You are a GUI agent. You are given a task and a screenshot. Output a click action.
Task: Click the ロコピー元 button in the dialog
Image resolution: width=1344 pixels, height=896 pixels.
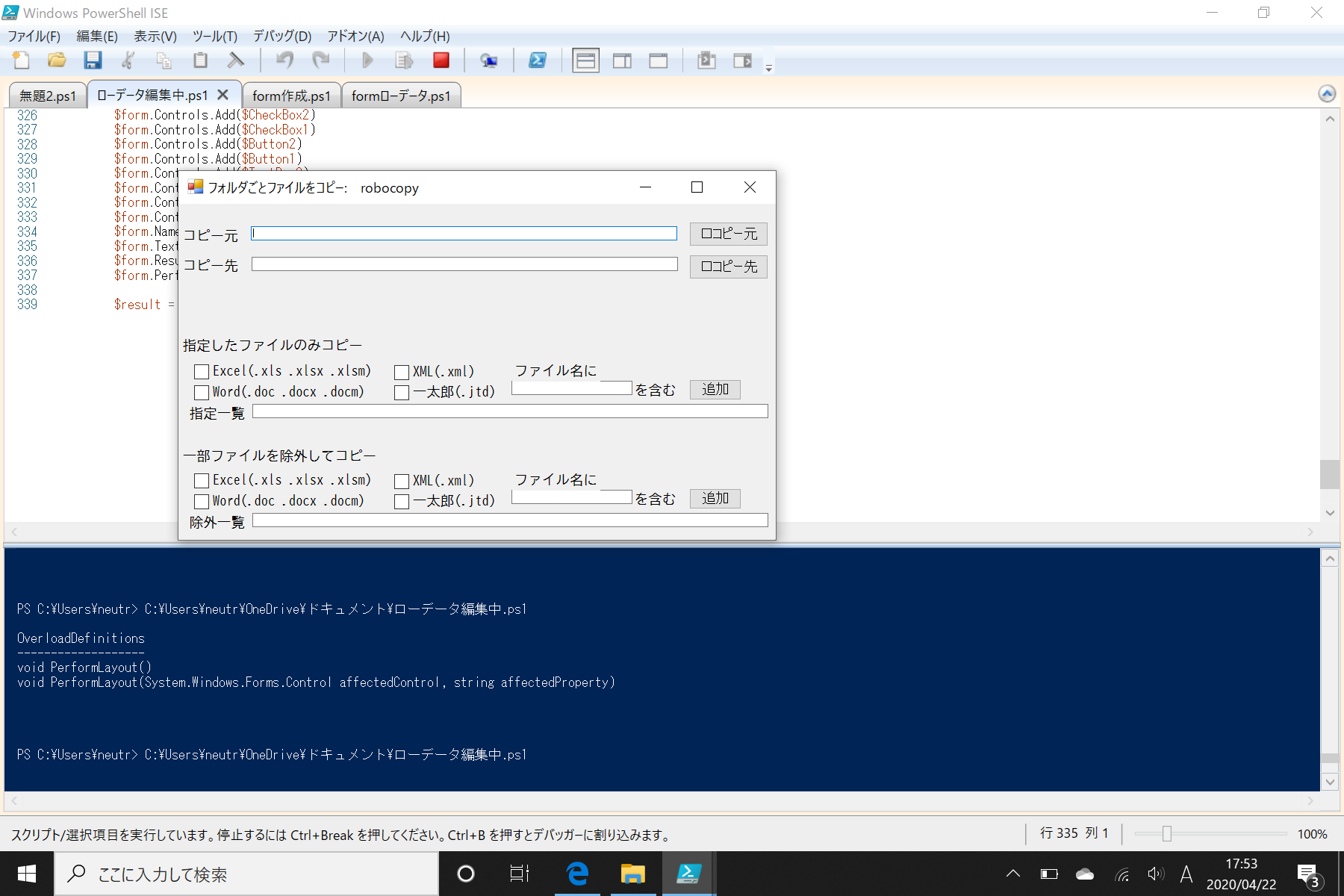tap(728, 233)
